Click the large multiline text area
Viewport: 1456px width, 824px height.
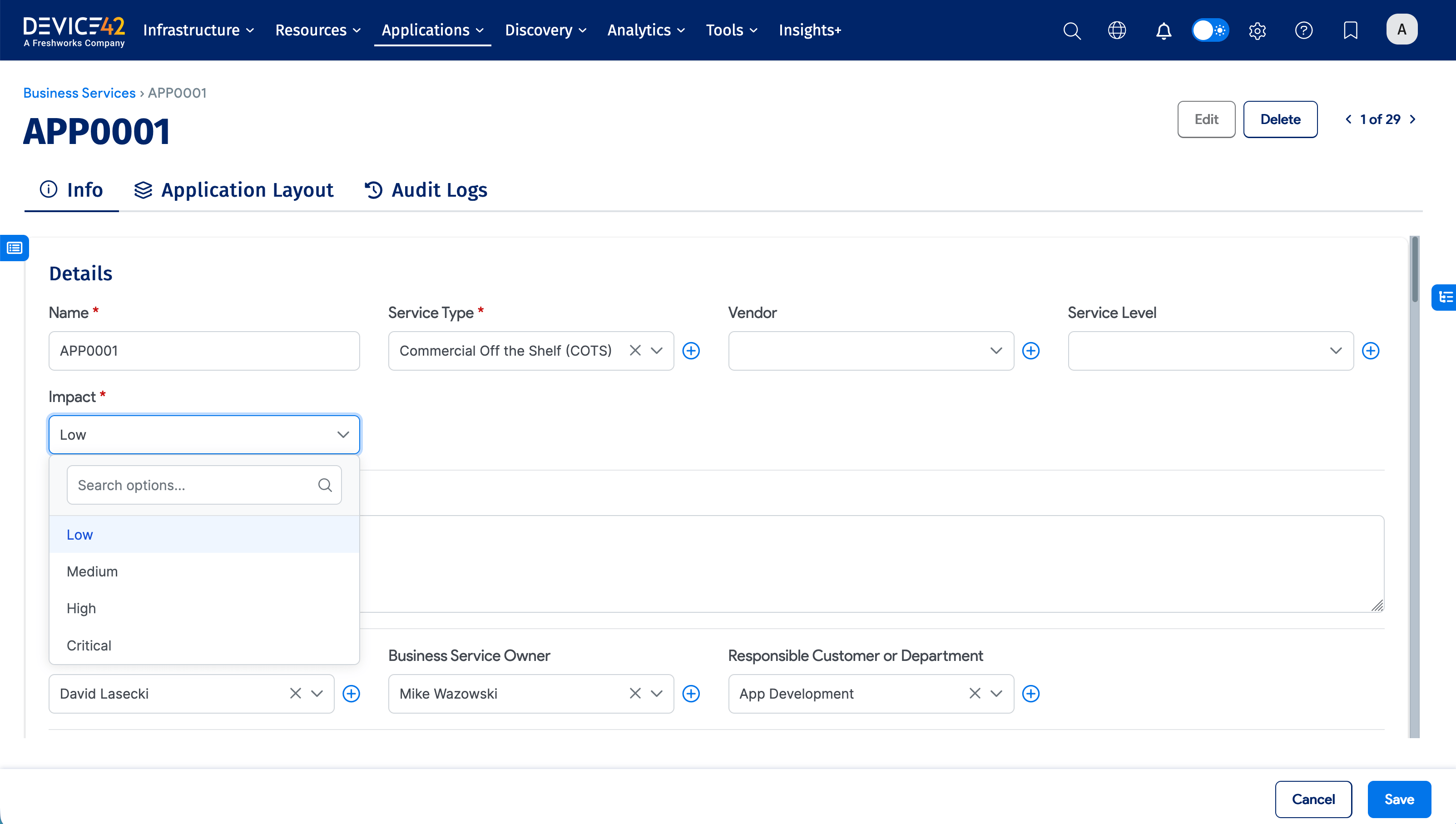pyautogui.click(x=872, y=564)
